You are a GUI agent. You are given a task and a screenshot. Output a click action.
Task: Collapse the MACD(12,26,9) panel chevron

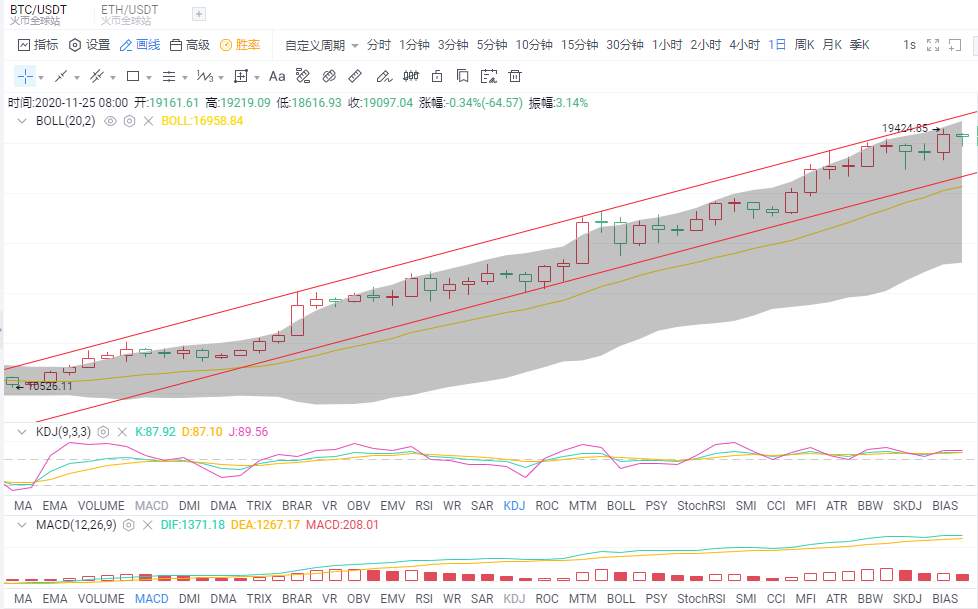22,525
